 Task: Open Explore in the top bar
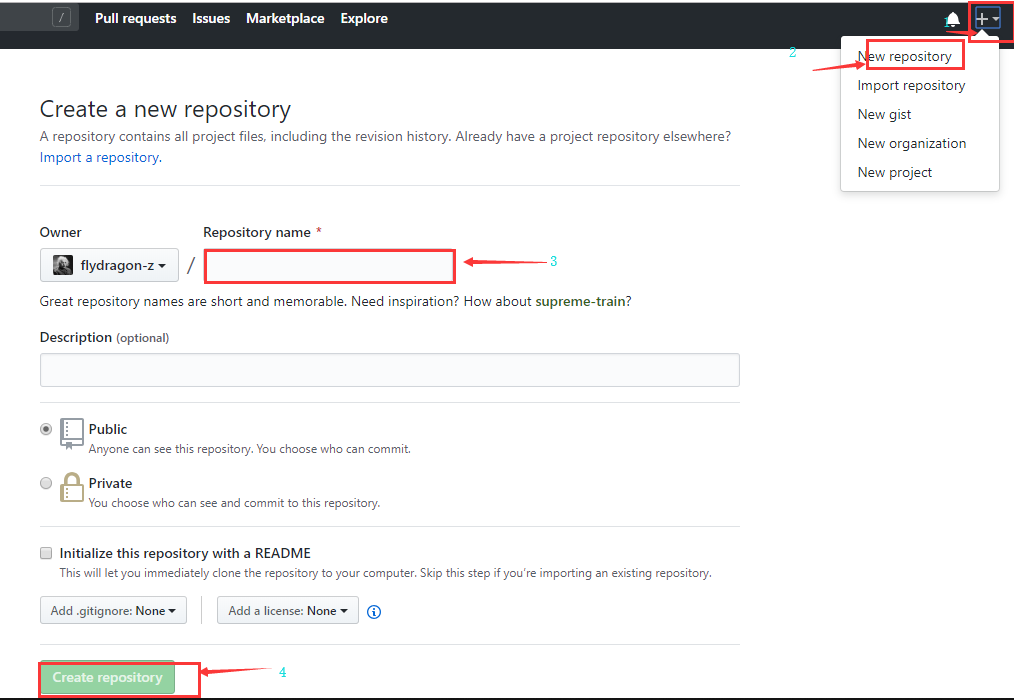pyautogui.click(x=364, y=19)
